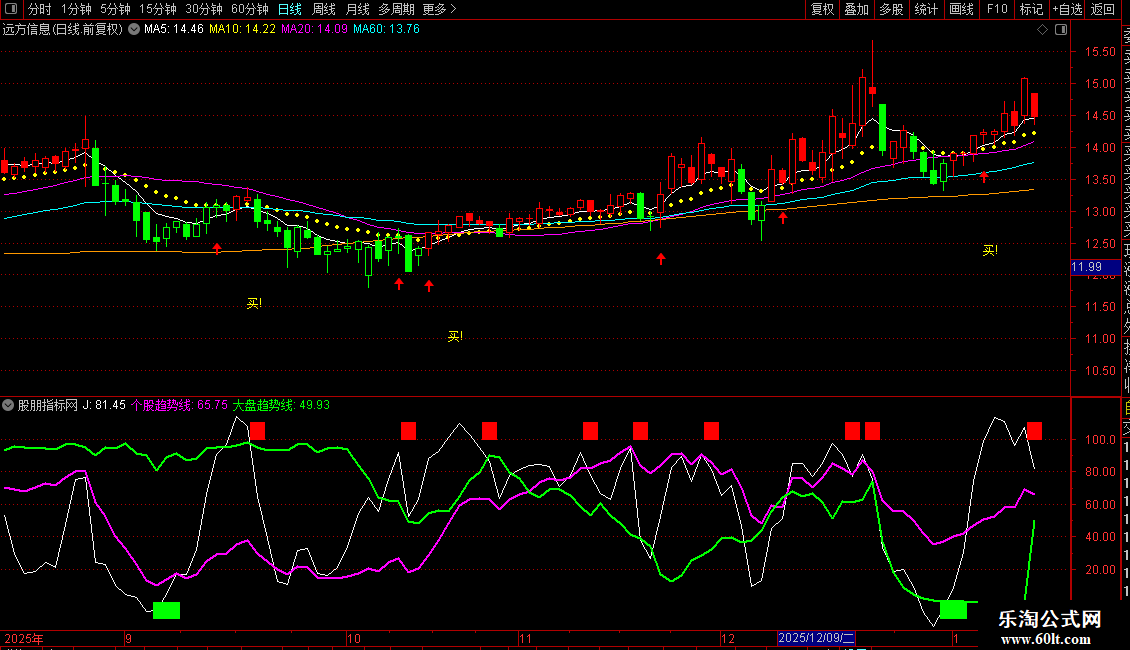The width and height of the screenshot is (1130, 650).
Task: Click the 大盘趋势线: 49.93 label
Action: click(x=281, y=405)
